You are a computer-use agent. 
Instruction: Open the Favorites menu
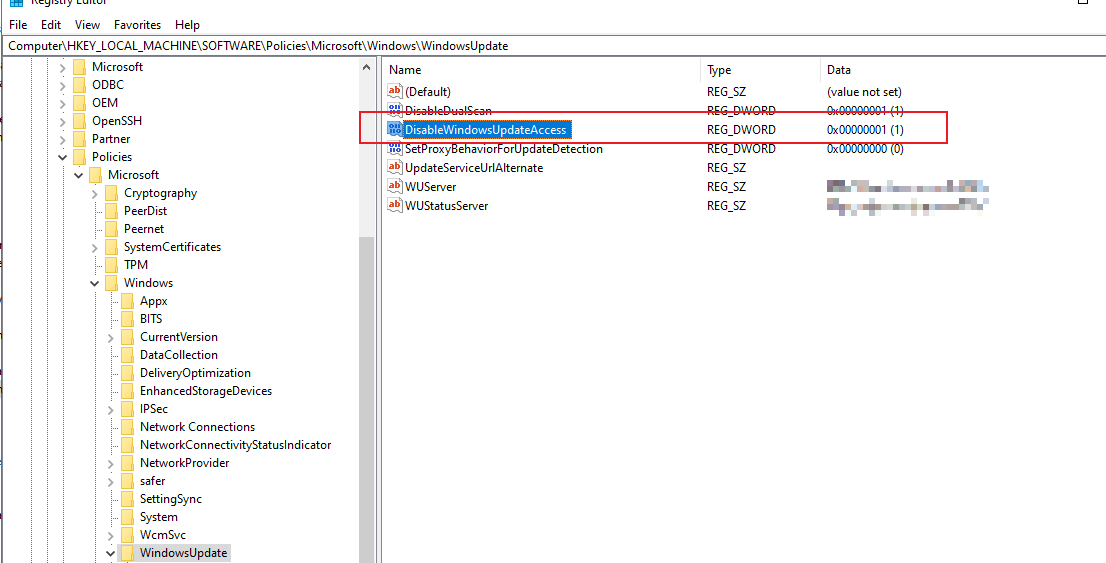pyautogui.click(x=138, y=25)
